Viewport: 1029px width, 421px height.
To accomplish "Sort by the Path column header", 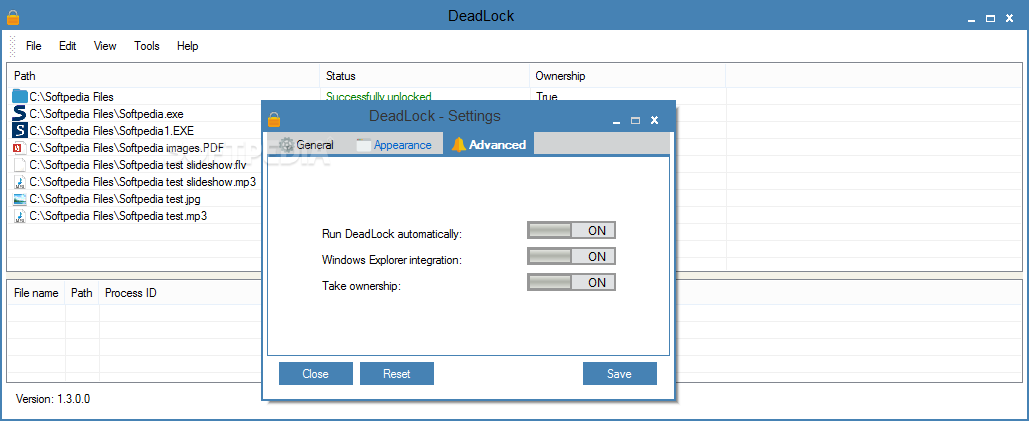I will pos(163,76).
